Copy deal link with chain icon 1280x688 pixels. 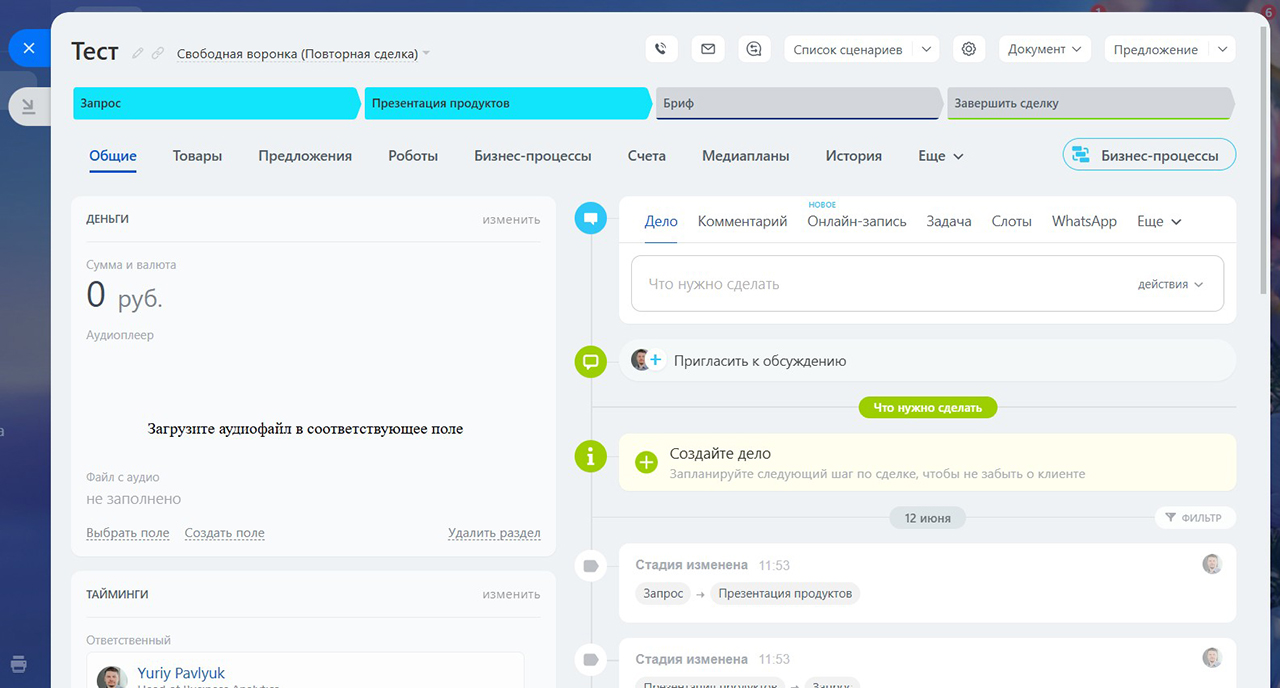[x=158, y=53]
